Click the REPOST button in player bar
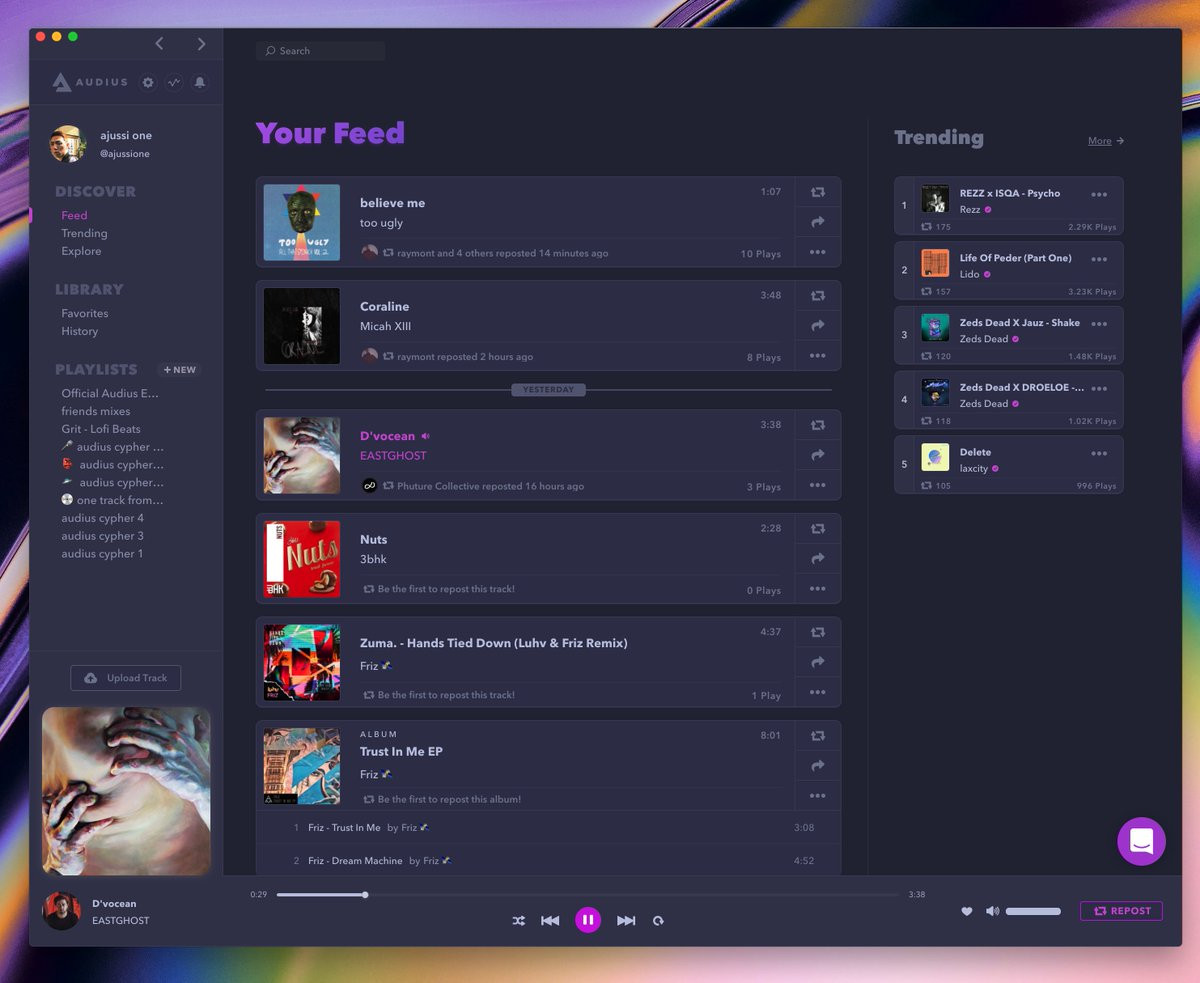Viewport: 1200px width, 983px height. click(1121, 911)
